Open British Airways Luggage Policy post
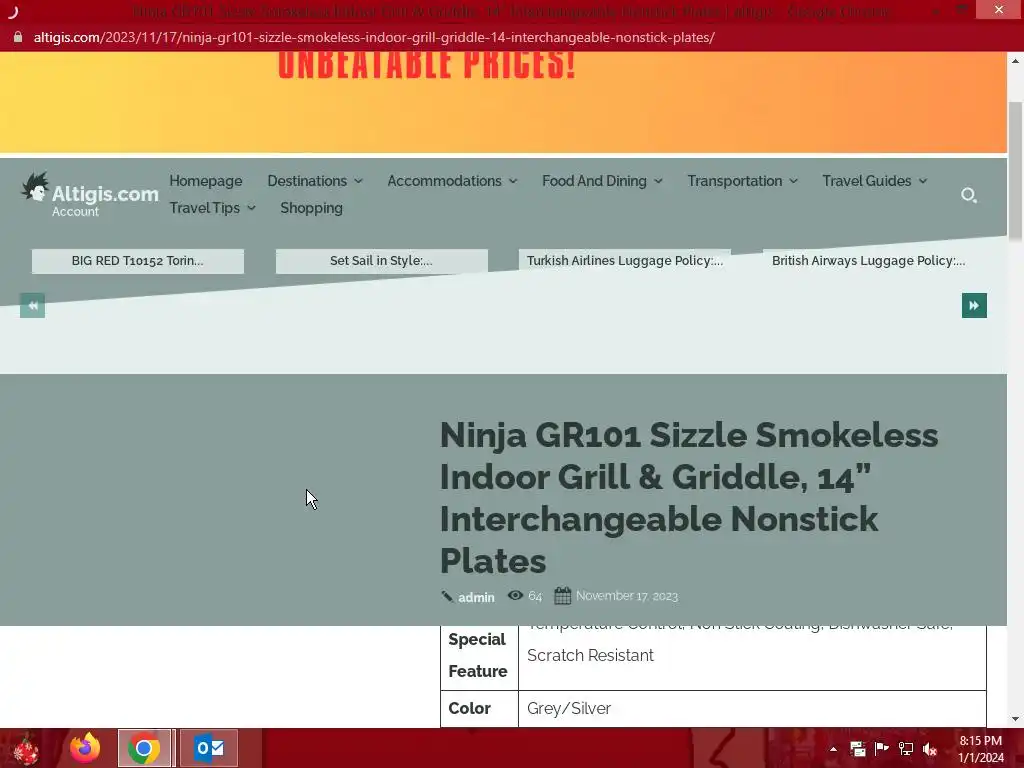1024x768 pixels. coord(869,261)
